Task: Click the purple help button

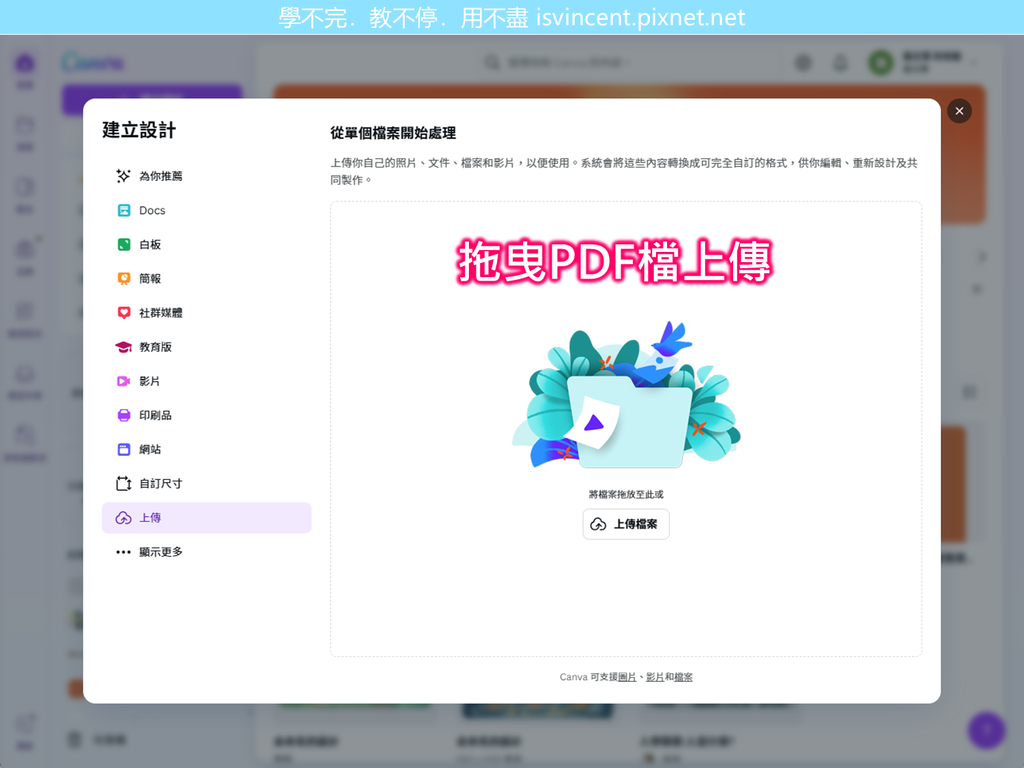Action: coord(987,730)
